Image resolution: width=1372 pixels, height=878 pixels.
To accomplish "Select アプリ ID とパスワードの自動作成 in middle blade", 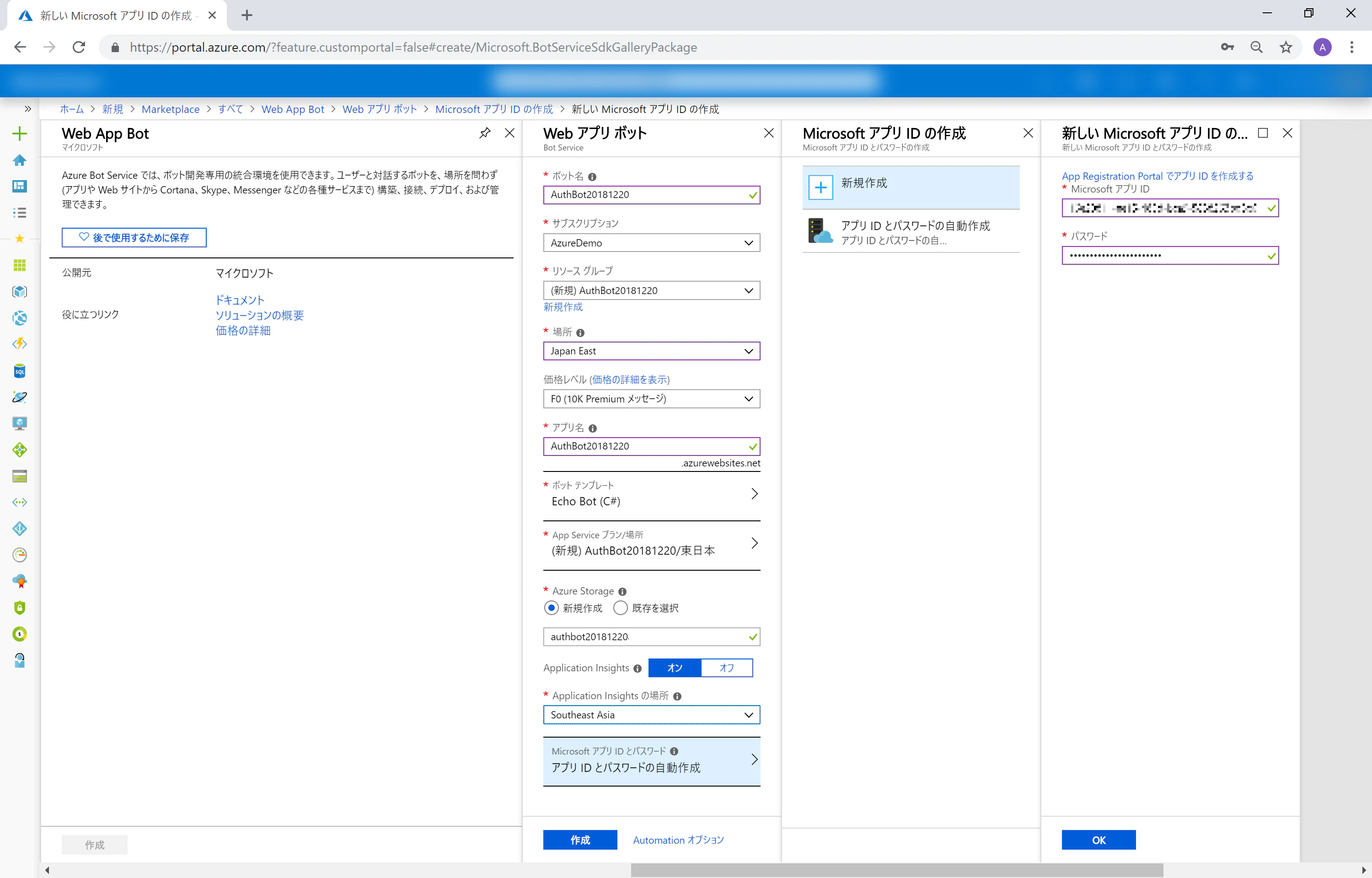I will point(911,231).
